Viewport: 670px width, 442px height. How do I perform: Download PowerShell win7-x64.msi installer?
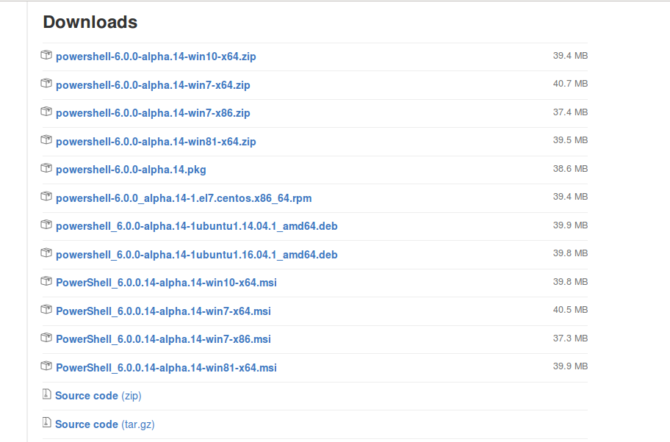(x=163, y=311)
